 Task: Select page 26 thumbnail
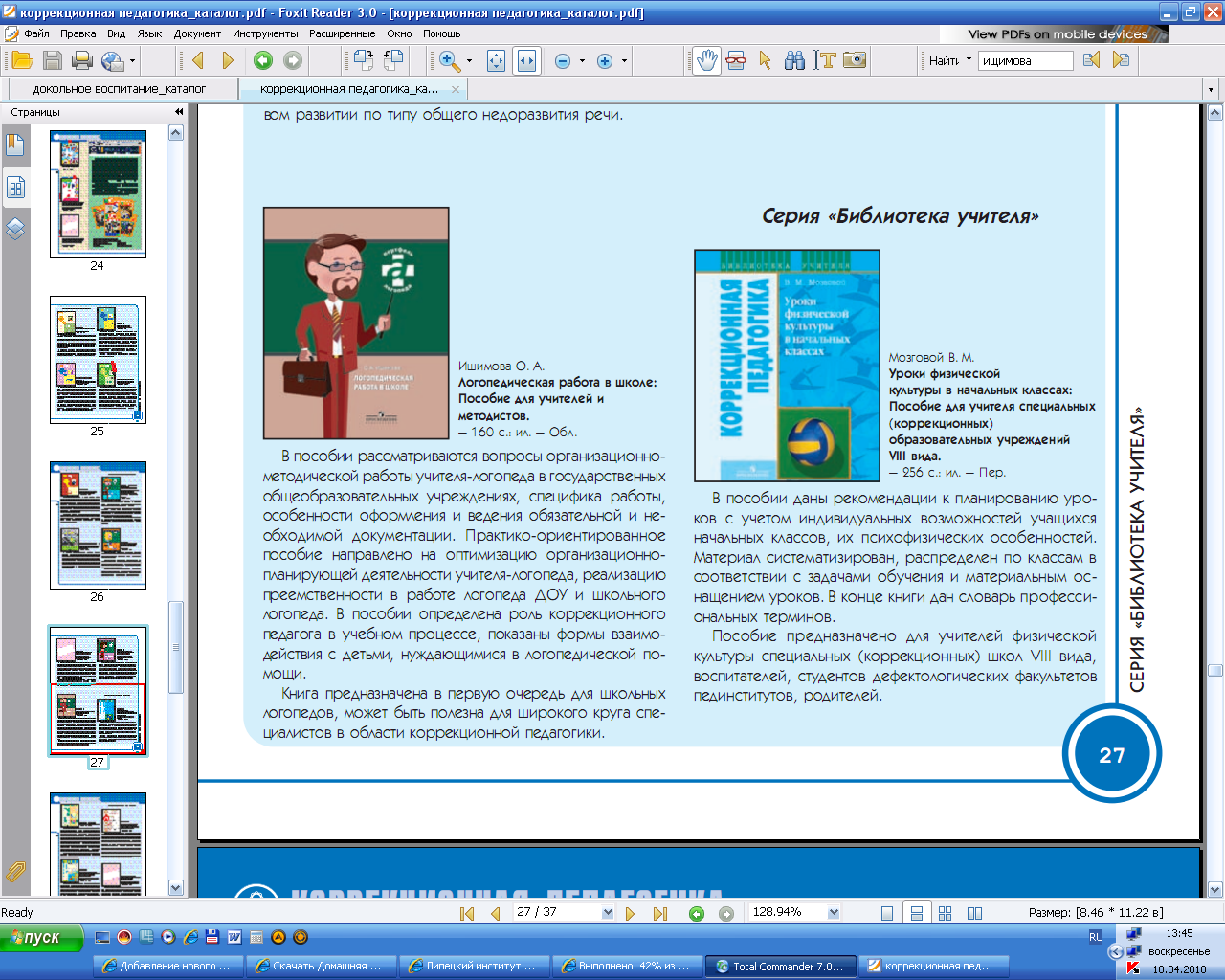coord(98,525)
